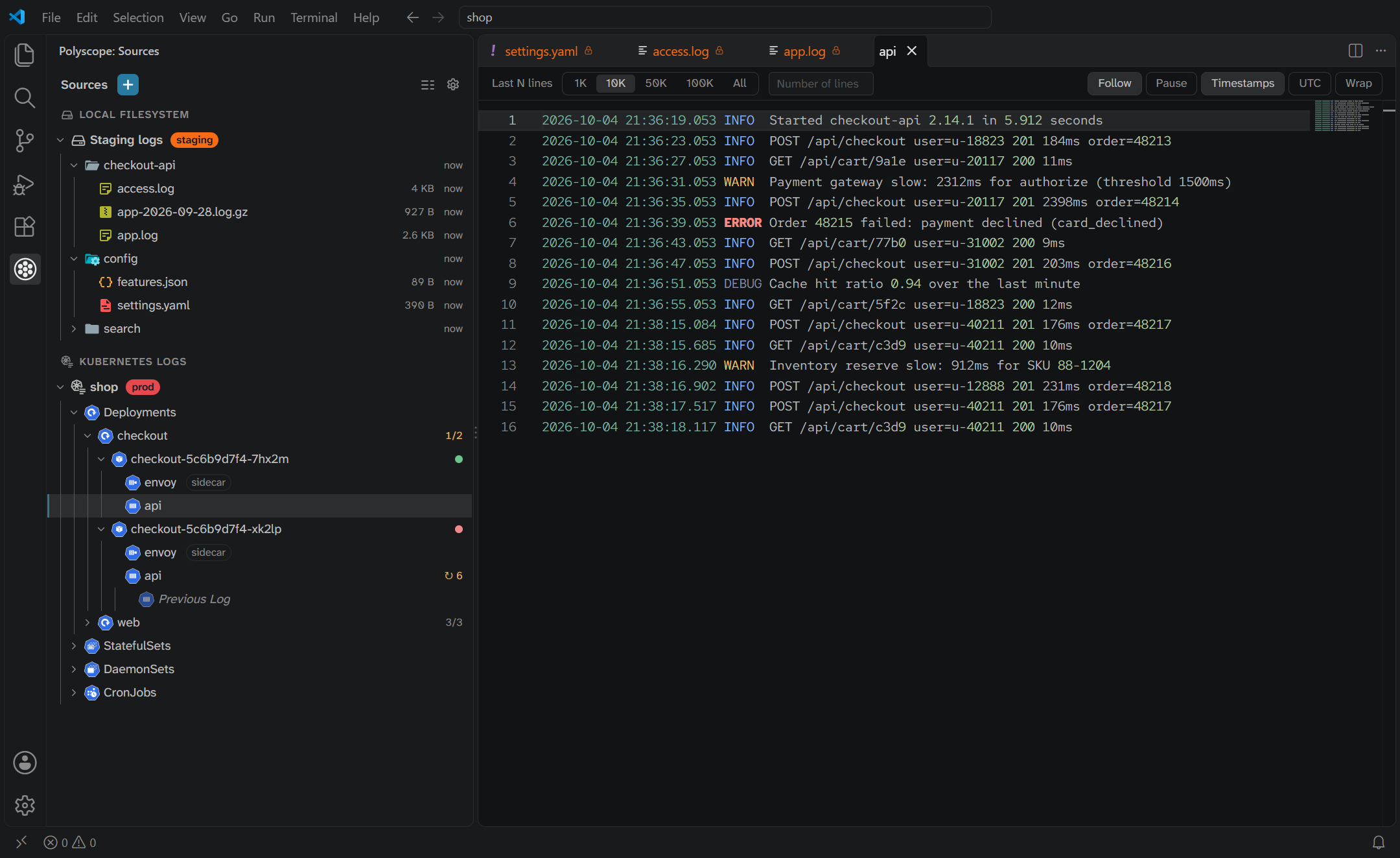Image resolution: width=1400 pixels, height=858 pixels.
Task: Open the Extensions view
Action: pos(25,226)
